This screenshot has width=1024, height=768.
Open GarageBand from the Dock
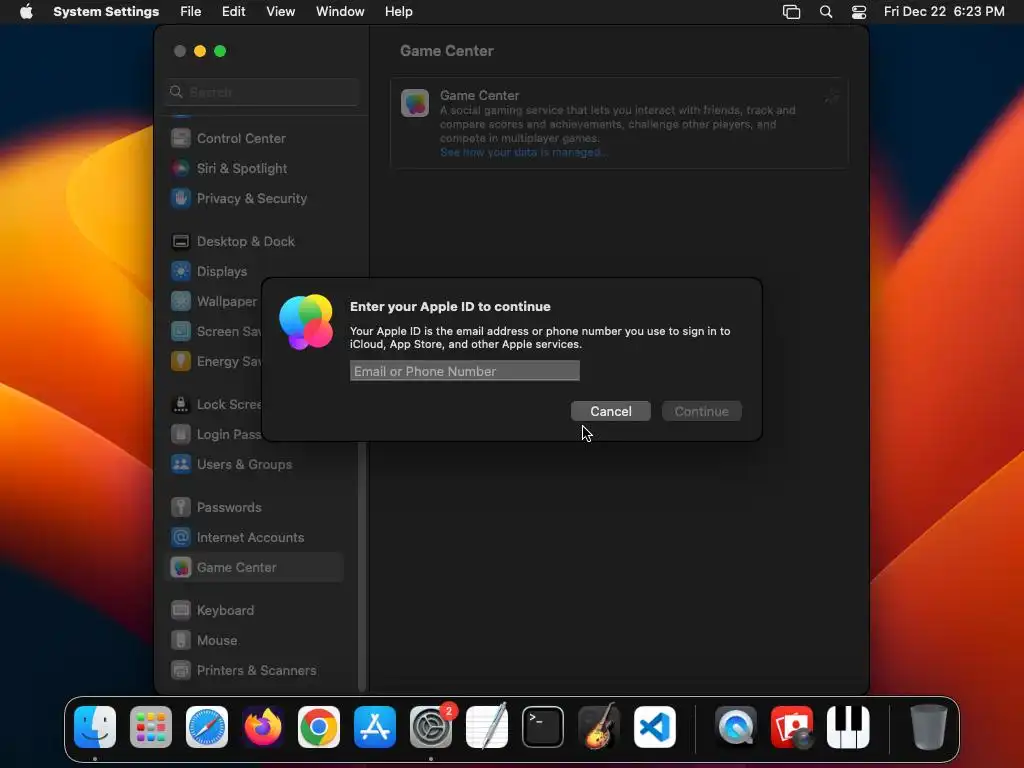(x=599, y=727)
